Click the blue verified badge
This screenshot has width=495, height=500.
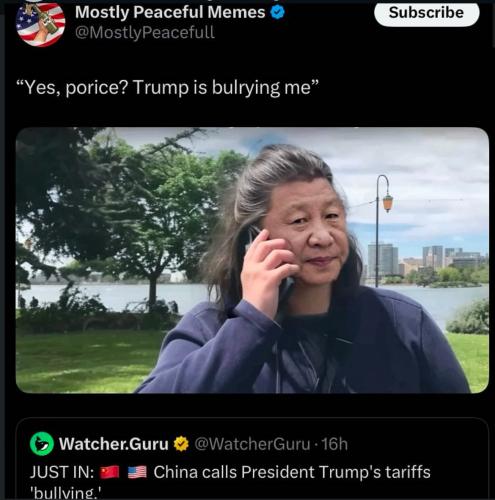[x=277, y=12]
